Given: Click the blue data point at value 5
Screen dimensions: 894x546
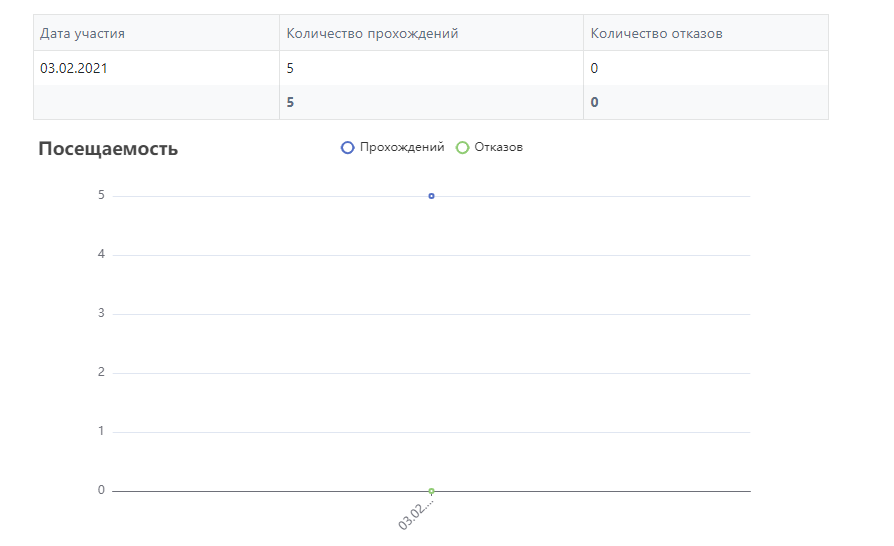Looking at the screenshot, I should (x=431, y=196).
